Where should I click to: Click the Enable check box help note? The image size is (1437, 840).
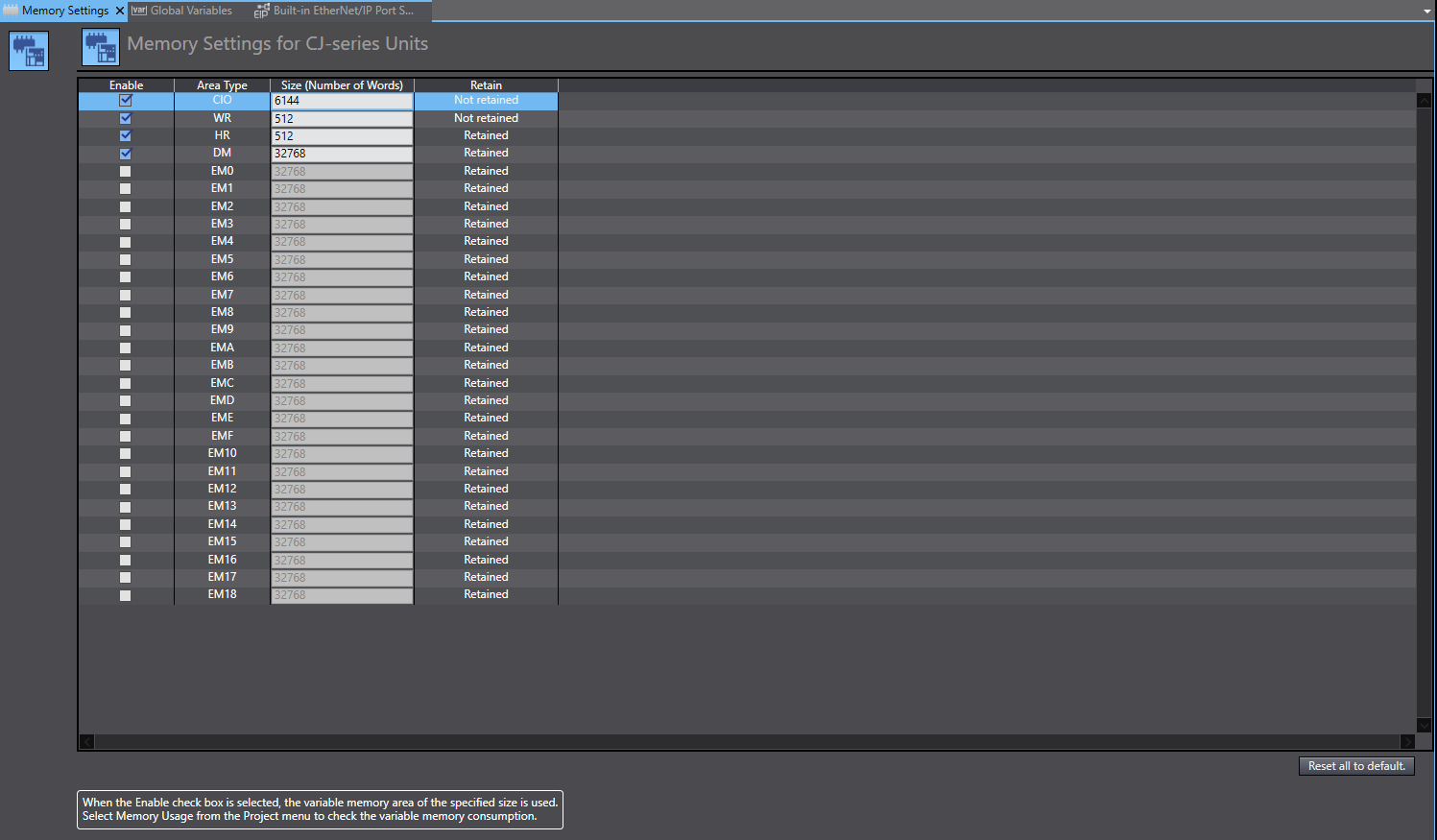point(320,809)
